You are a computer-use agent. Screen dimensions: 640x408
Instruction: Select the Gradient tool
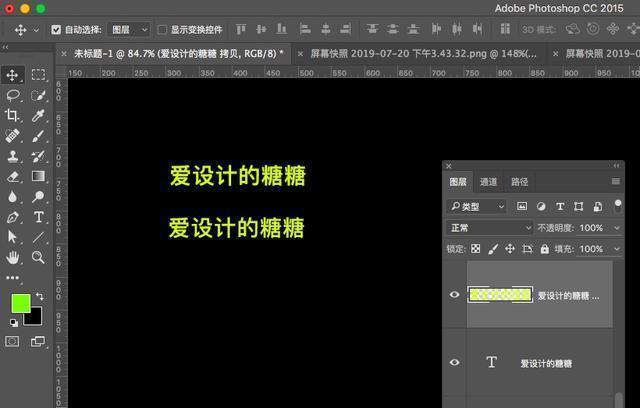click(38, 176)
